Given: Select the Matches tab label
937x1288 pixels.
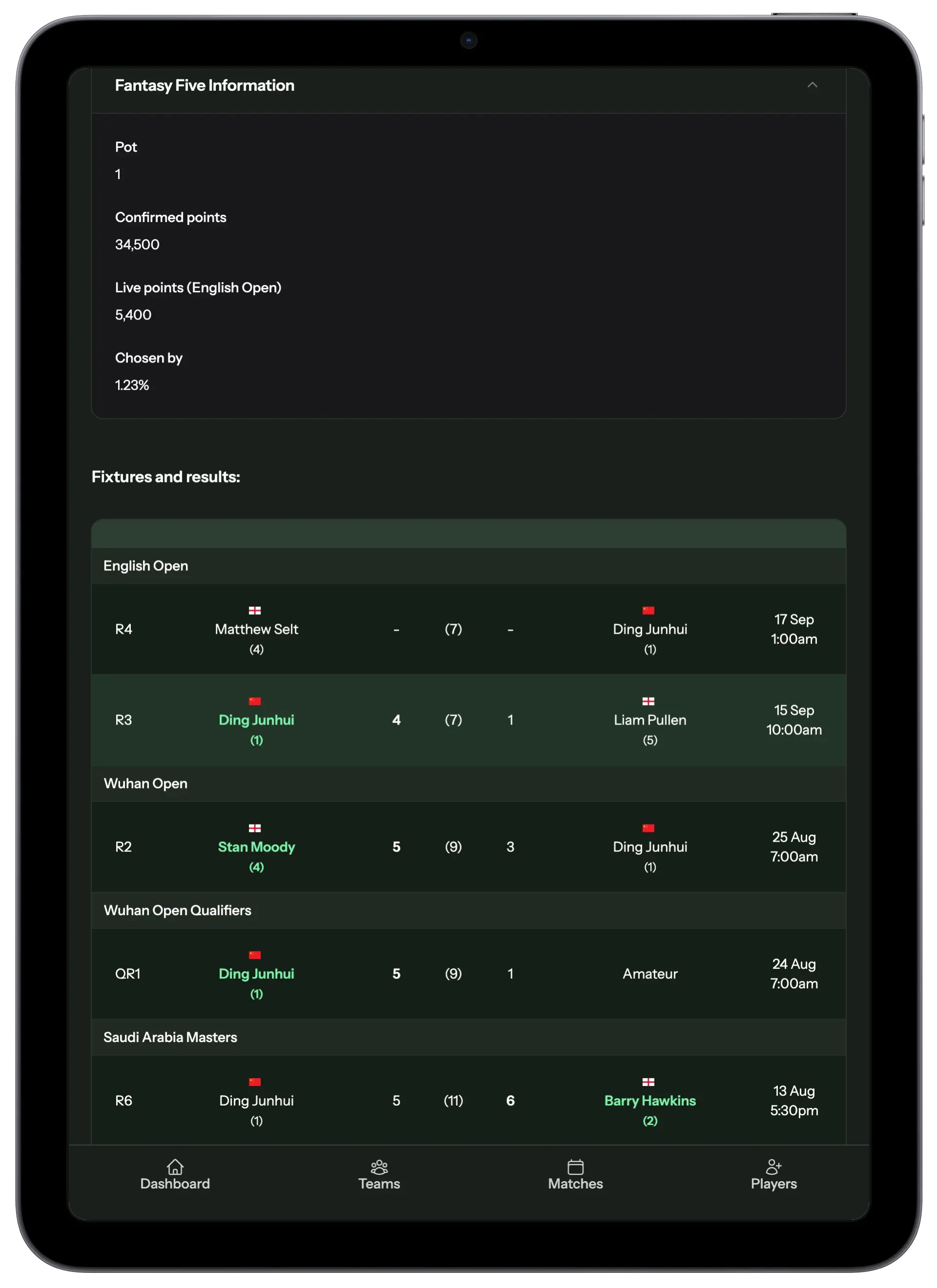Looking at the screenshot, I should [x=575, y=1184].
